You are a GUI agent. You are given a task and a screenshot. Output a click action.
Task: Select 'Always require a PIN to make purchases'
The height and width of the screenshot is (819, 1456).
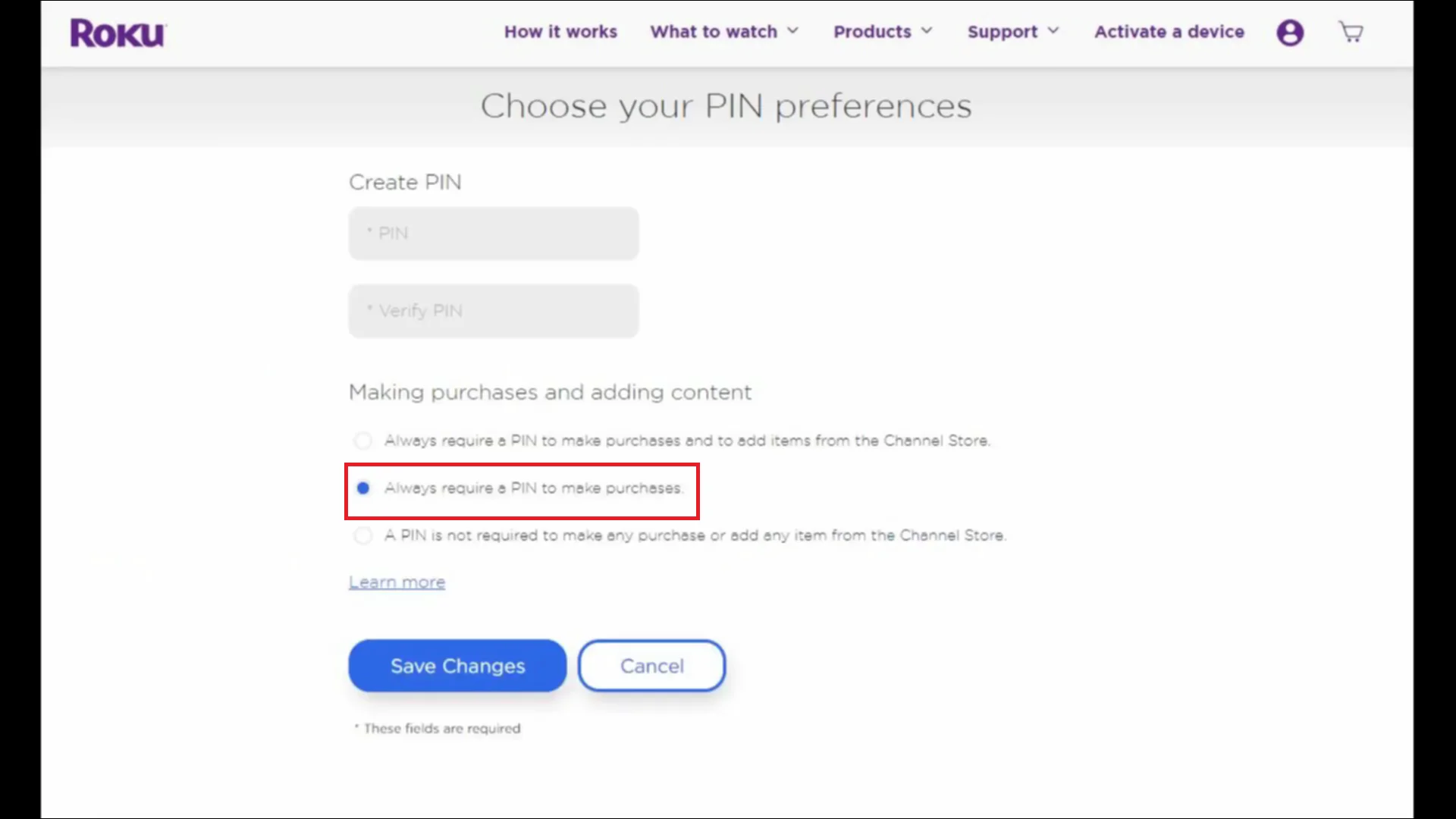(x=363, y=488)
